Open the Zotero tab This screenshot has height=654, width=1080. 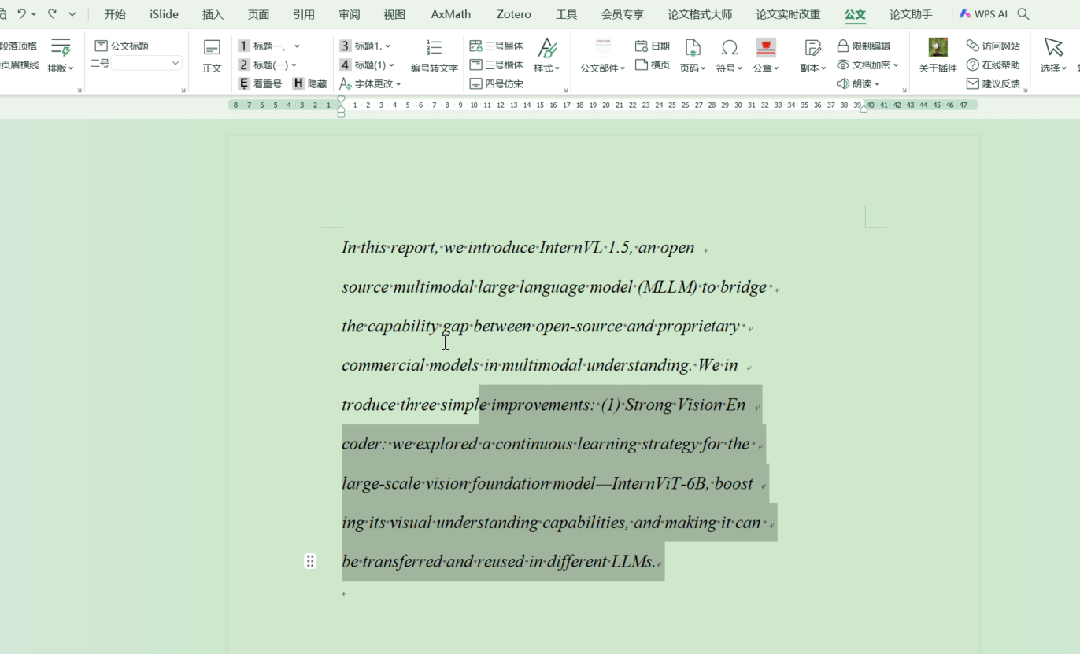click(x=514, y=14)
